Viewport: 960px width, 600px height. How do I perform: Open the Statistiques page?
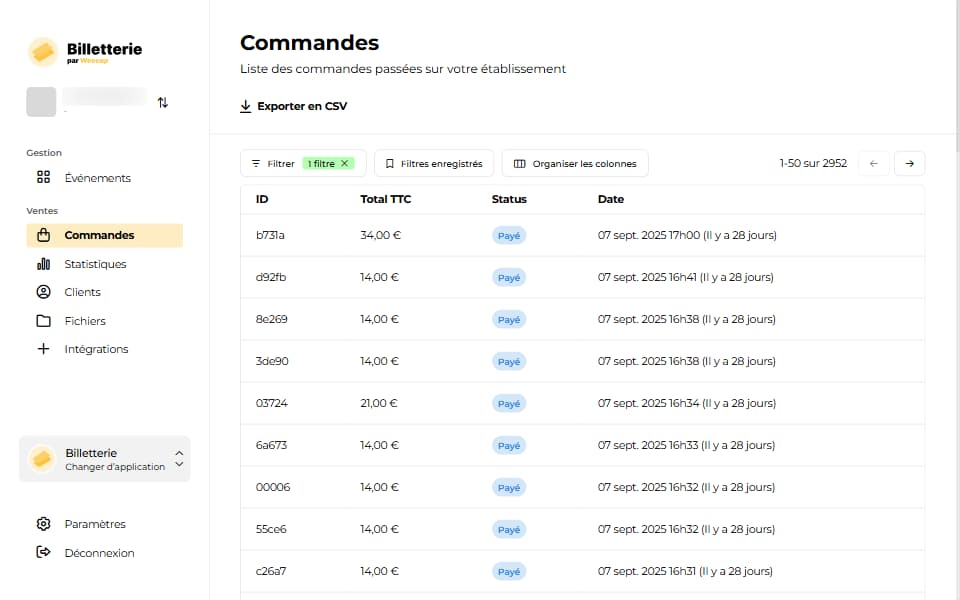point(95,264)
